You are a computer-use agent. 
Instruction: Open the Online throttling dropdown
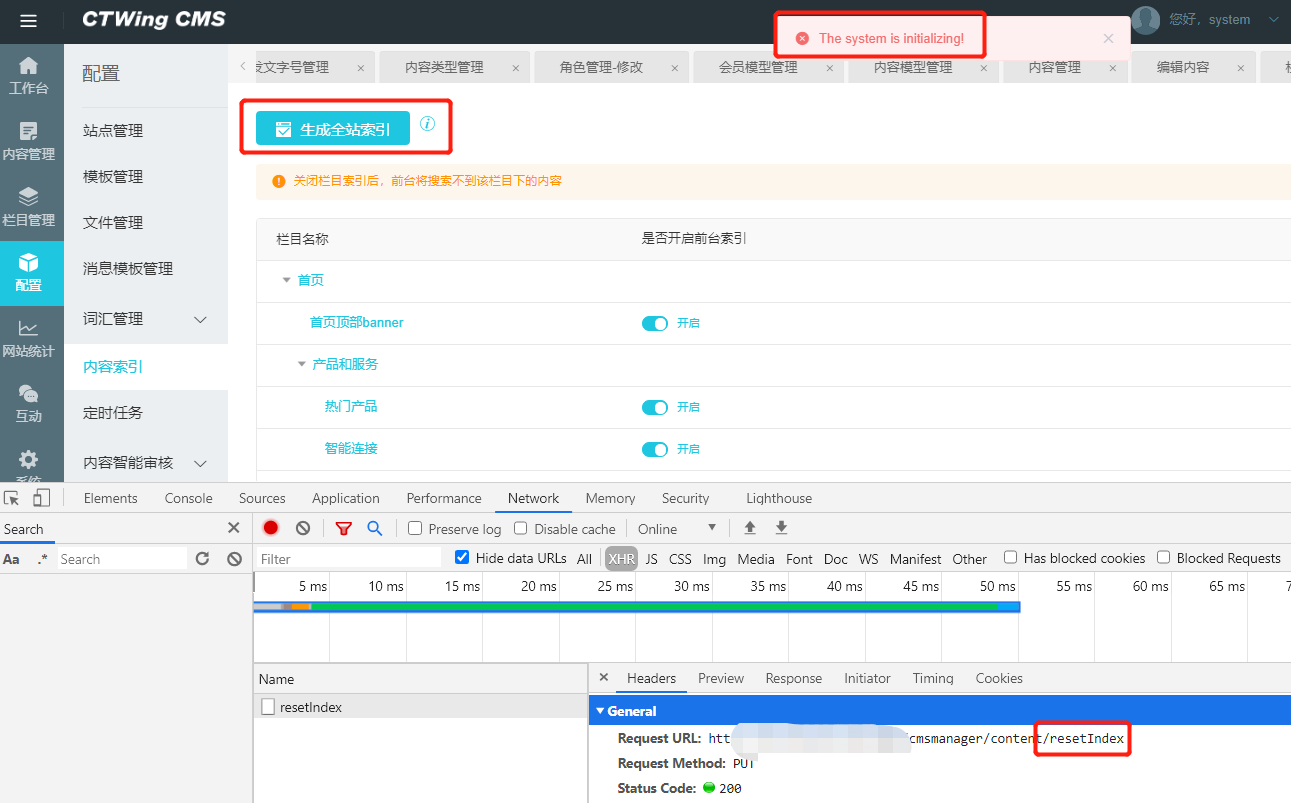pyautogui.click(x=677, y=528)
